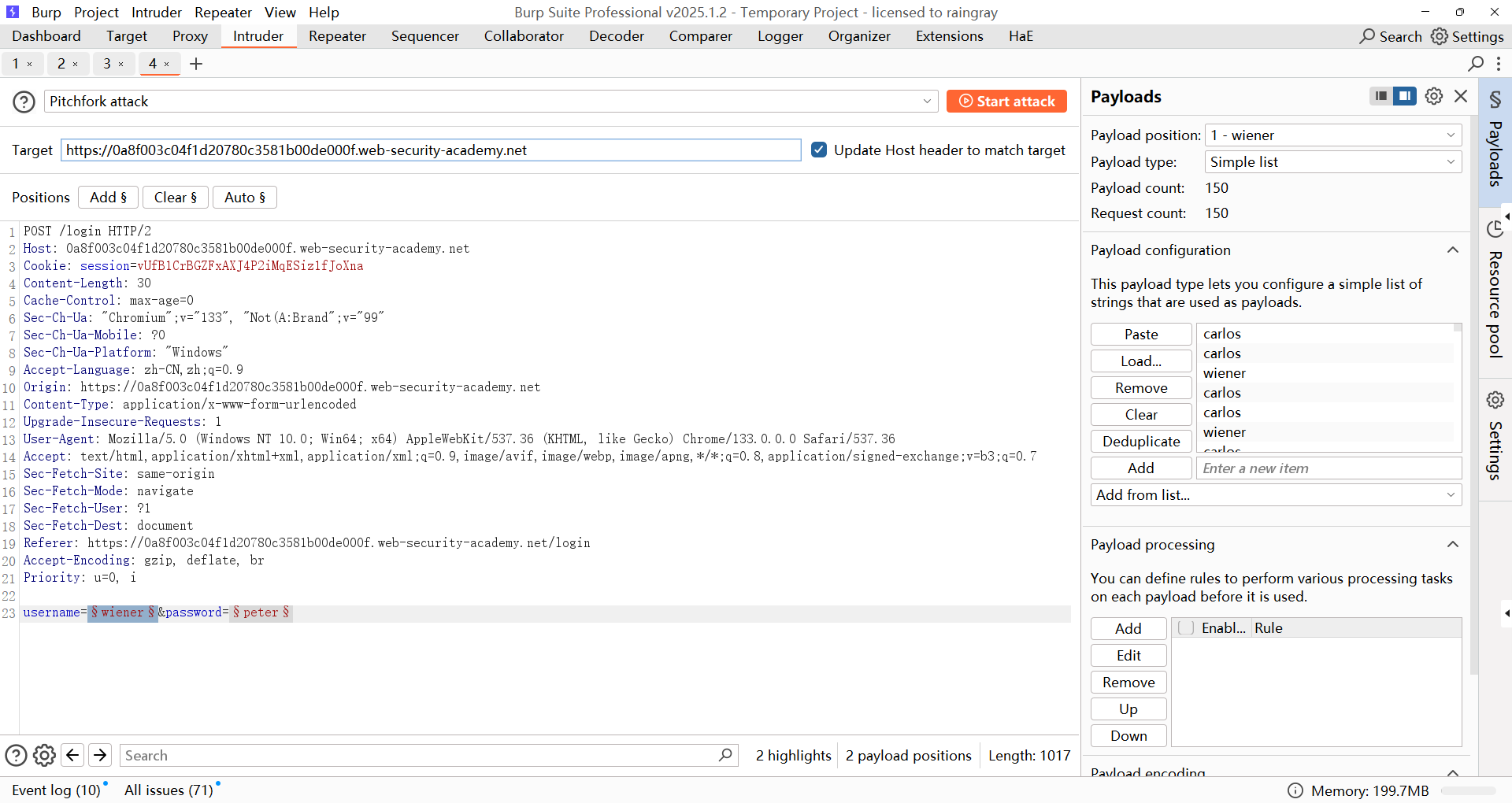Open Intruder help question mark icon
Image resolution: width=1512 pixels, height=803 pixels.
coord(24,102)
